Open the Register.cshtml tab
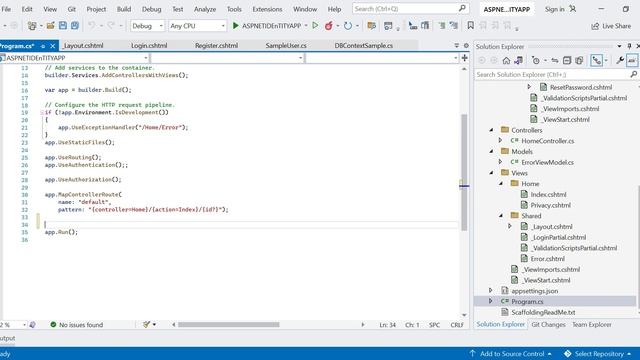The height and width of the screenshot is (360, 640). (216, 46)
